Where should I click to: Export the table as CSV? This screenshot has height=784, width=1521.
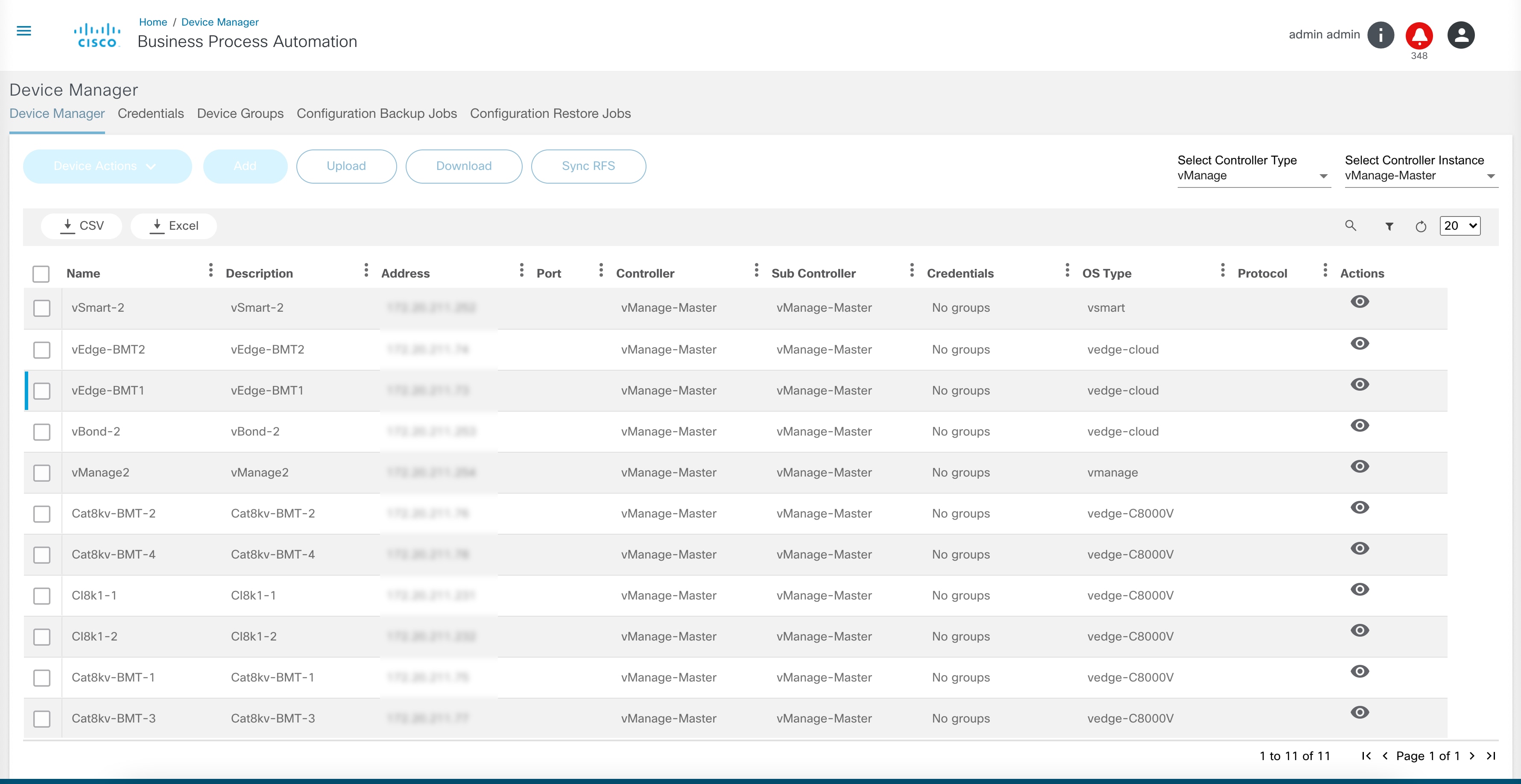click(82, 225)
